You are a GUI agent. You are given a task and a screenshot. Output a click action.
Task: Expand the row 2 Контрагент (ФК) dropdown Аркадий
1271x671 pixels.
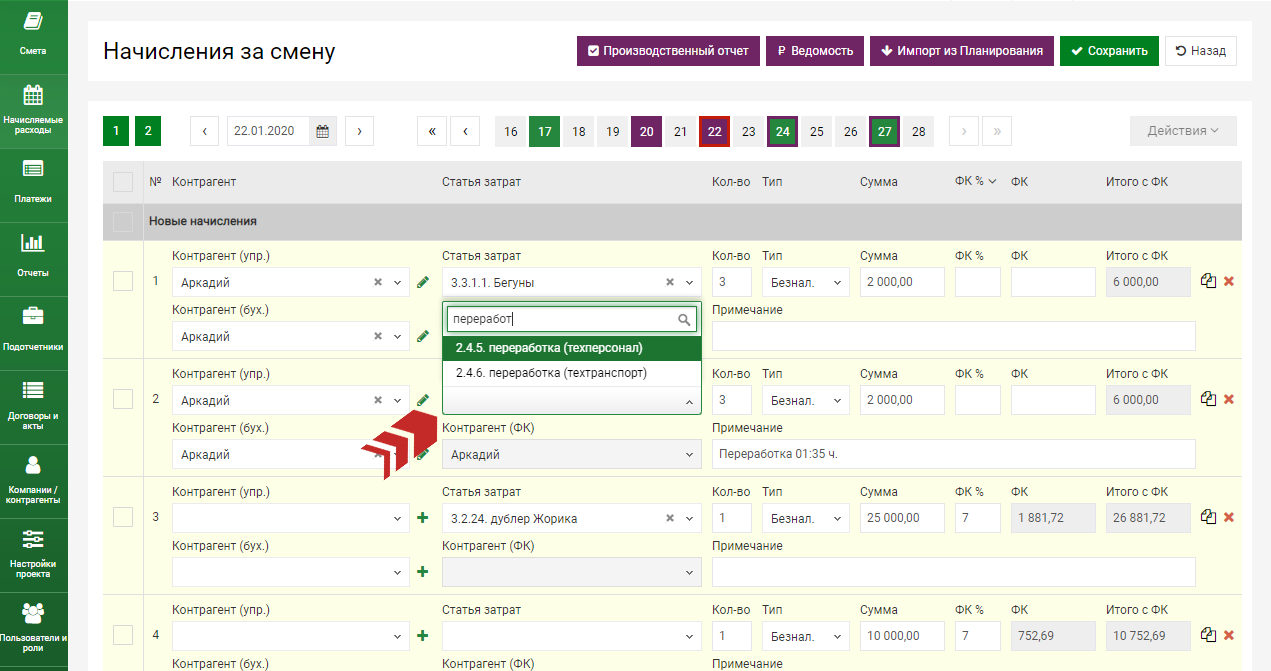(x=572, y=455)
